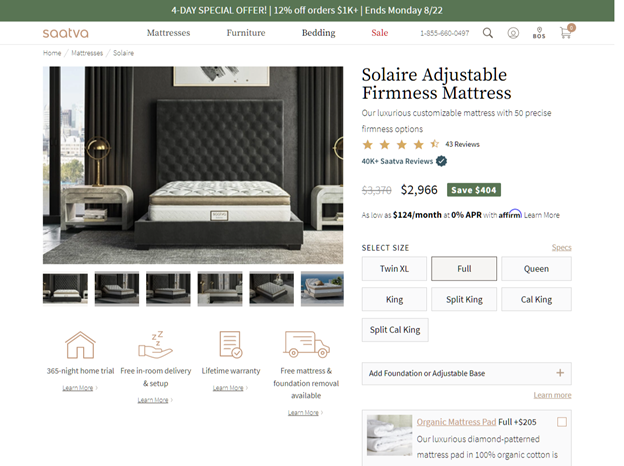Image resolution: width=624 pixels, height=466 pixels.
Task: Click the Organic Mattress Pad link
Action: click(456, 422)
